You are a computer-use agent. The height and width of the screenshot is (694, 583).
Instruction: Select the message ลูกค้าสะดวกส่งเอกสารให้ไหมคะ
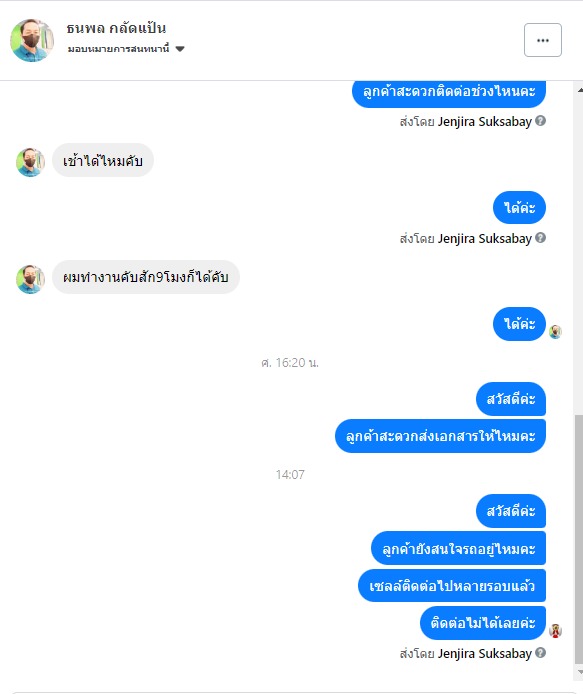click(x=440, y=436)
